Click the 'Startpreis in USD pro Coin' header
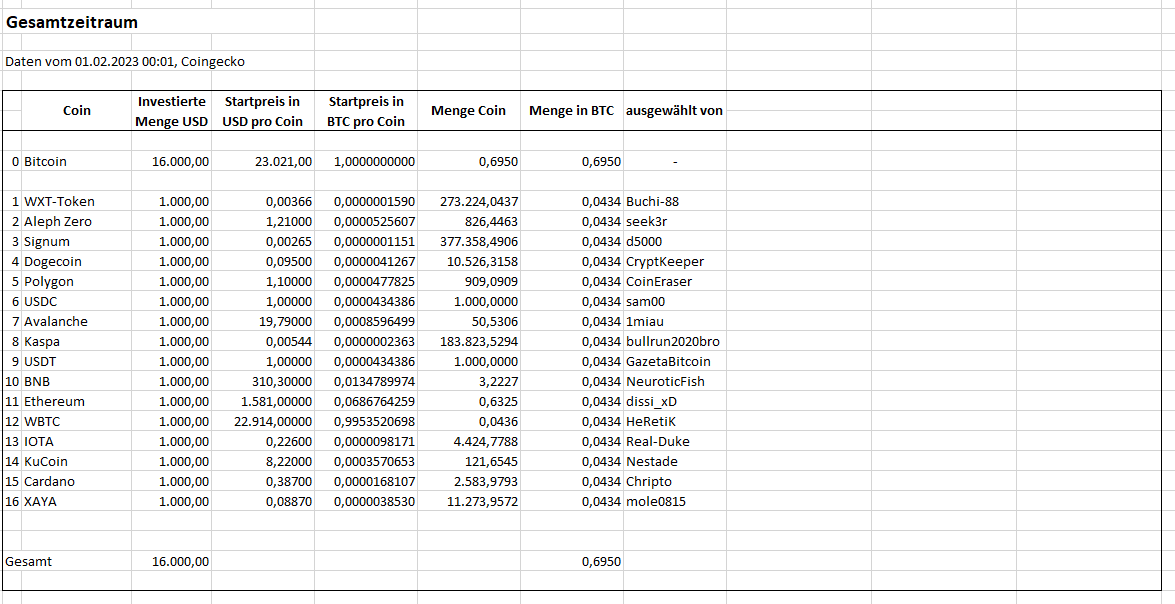This screenshot has height=604, width=1175. point(262,111)
